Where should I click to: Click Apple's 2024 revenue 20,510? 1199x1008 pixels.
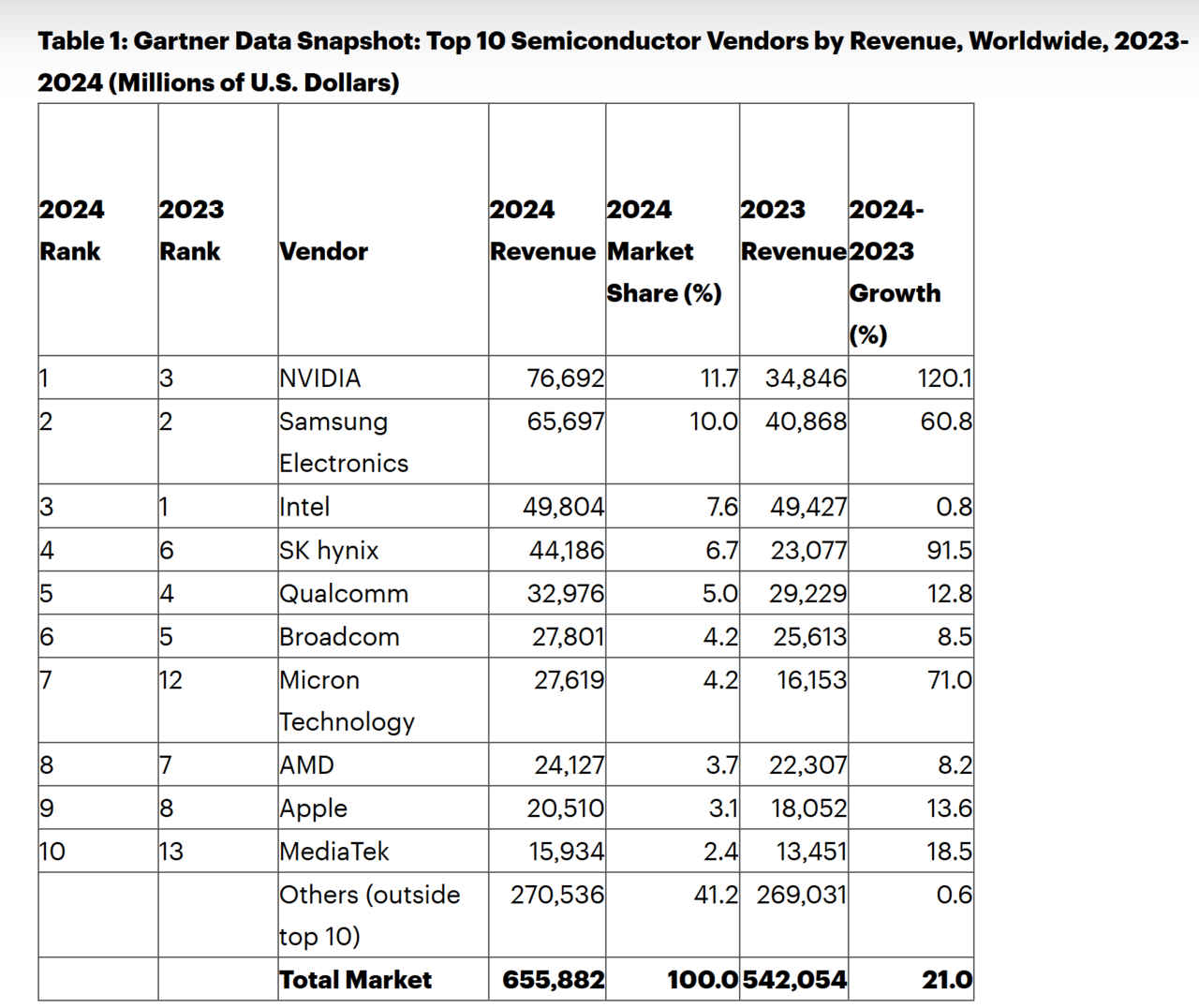coord(566,808)
